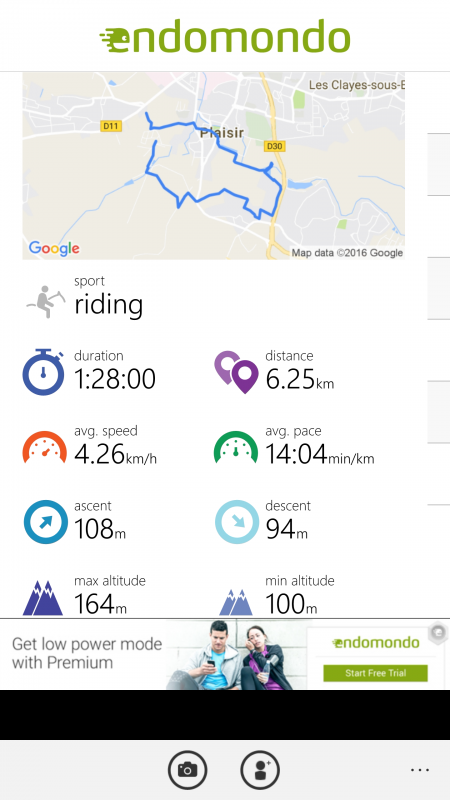
Task: Tap the 1:28:00 duration value
Action: tap(115, 379)
